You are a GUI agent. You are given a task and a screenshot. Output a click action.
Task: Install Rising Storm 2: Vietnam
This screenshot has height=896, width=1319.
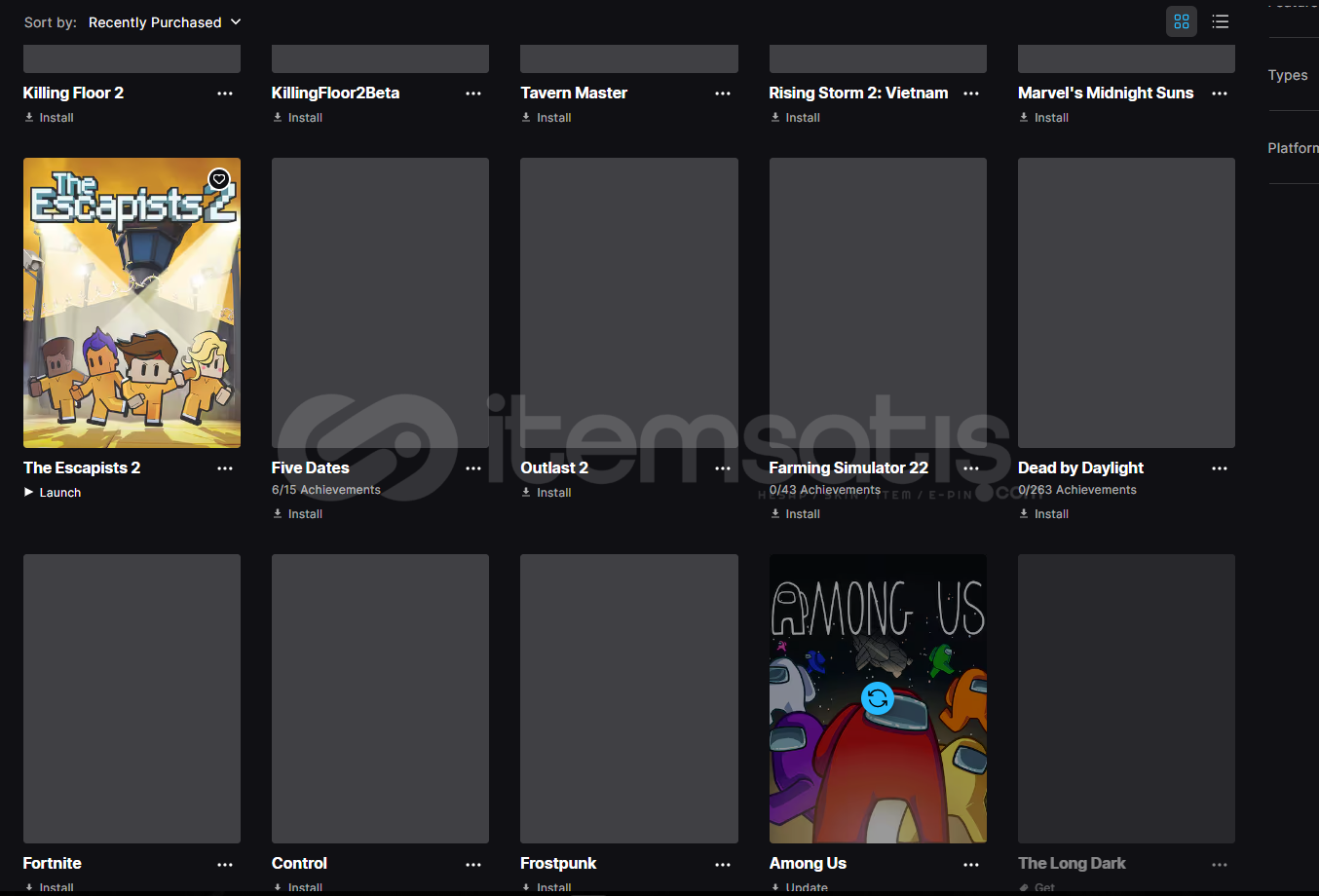click(795, 118)
